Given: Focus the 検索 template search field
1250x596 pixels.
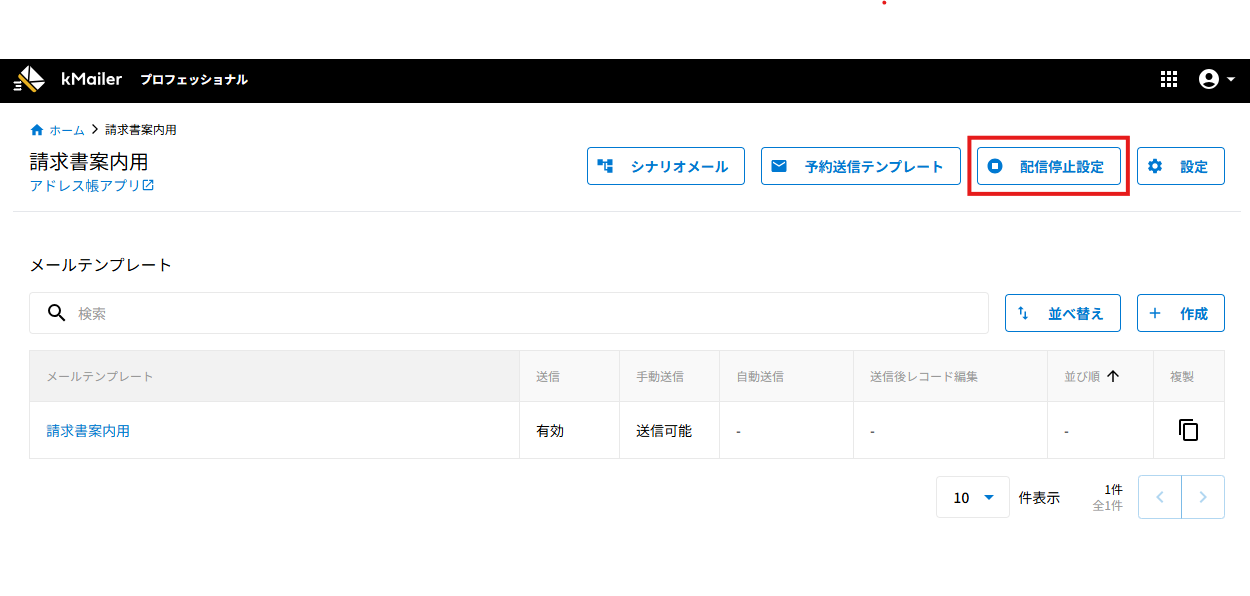Looking at the screenshot, I should click(520, 313).
